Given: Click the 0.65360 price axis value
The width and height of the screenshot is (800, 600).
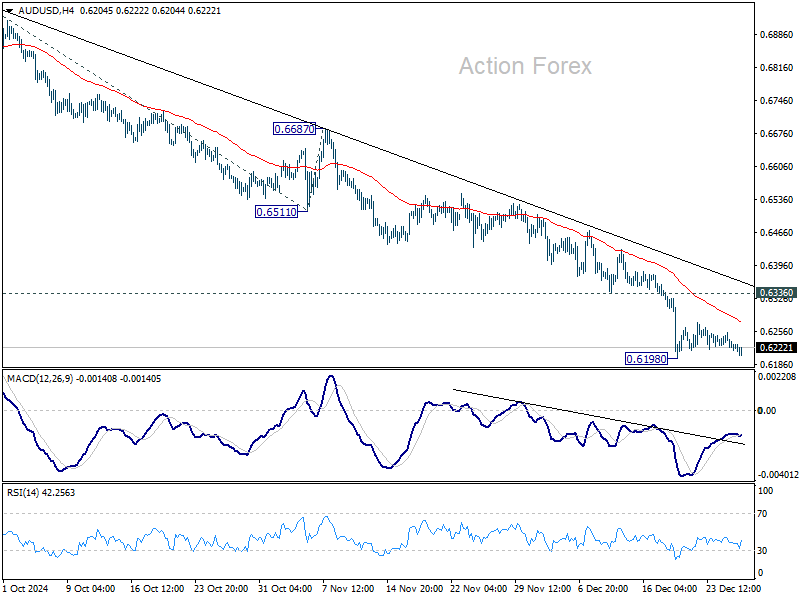Looking at the screenshot, I should click(x=777, y=199).
